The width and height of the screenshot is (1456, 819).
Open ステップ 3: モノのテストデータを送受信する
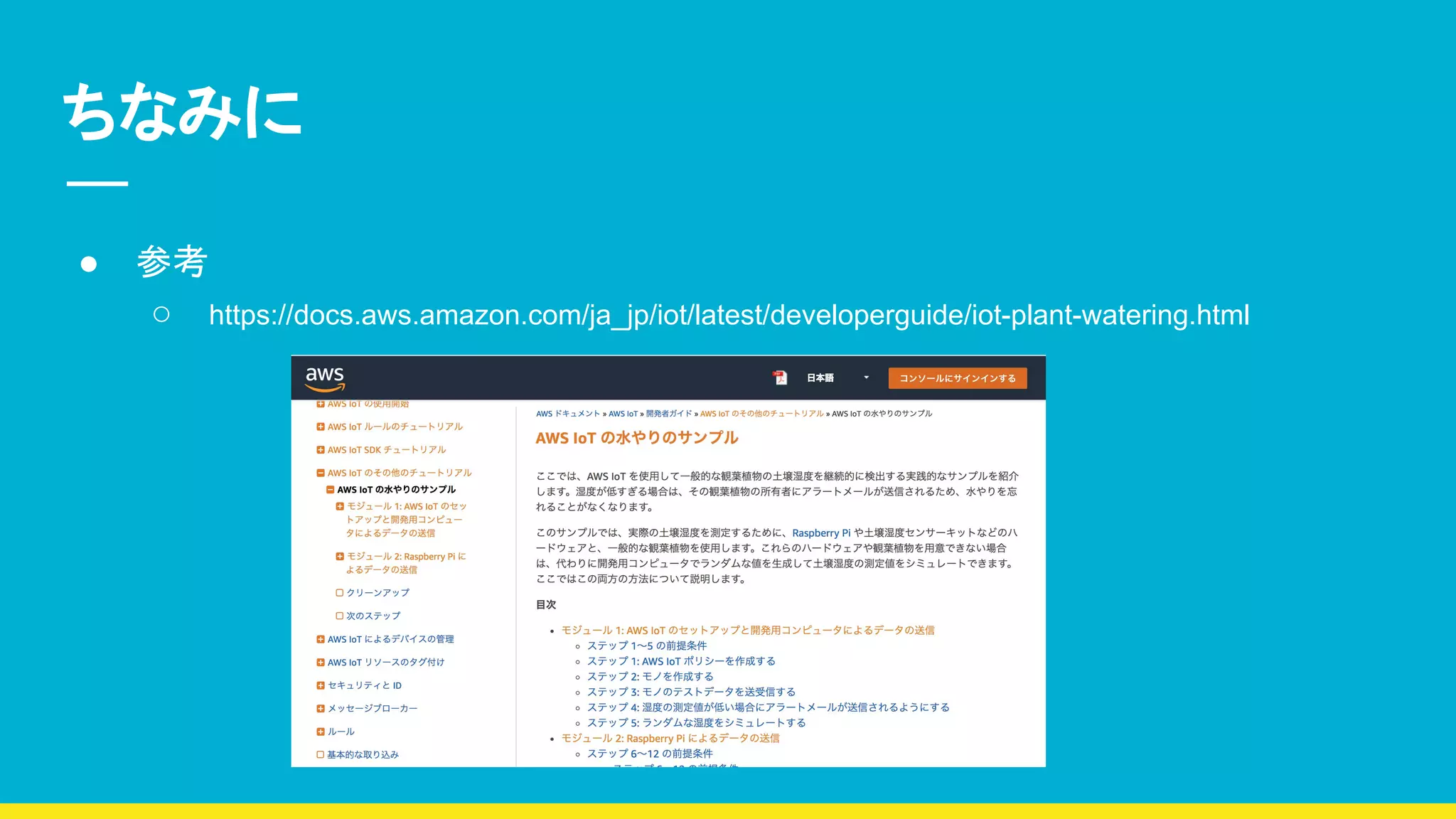click(691, 692)
